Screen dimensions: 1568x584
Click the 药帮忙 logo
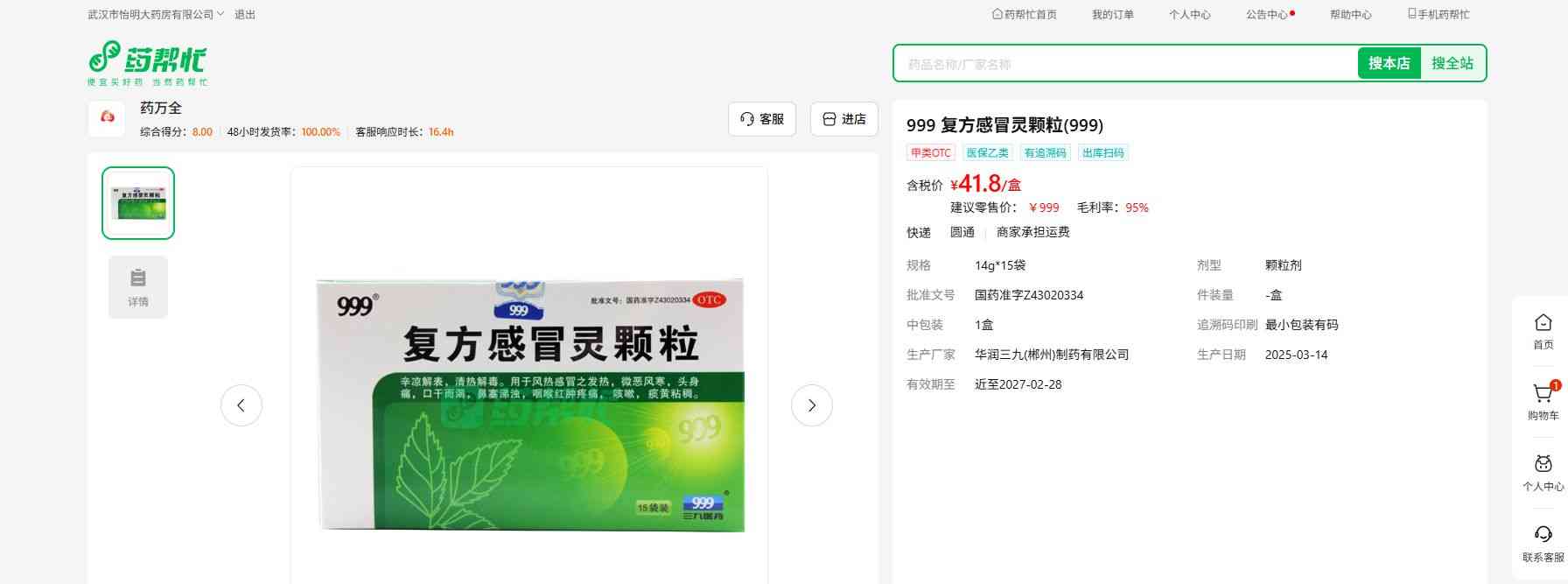(147, 62)
